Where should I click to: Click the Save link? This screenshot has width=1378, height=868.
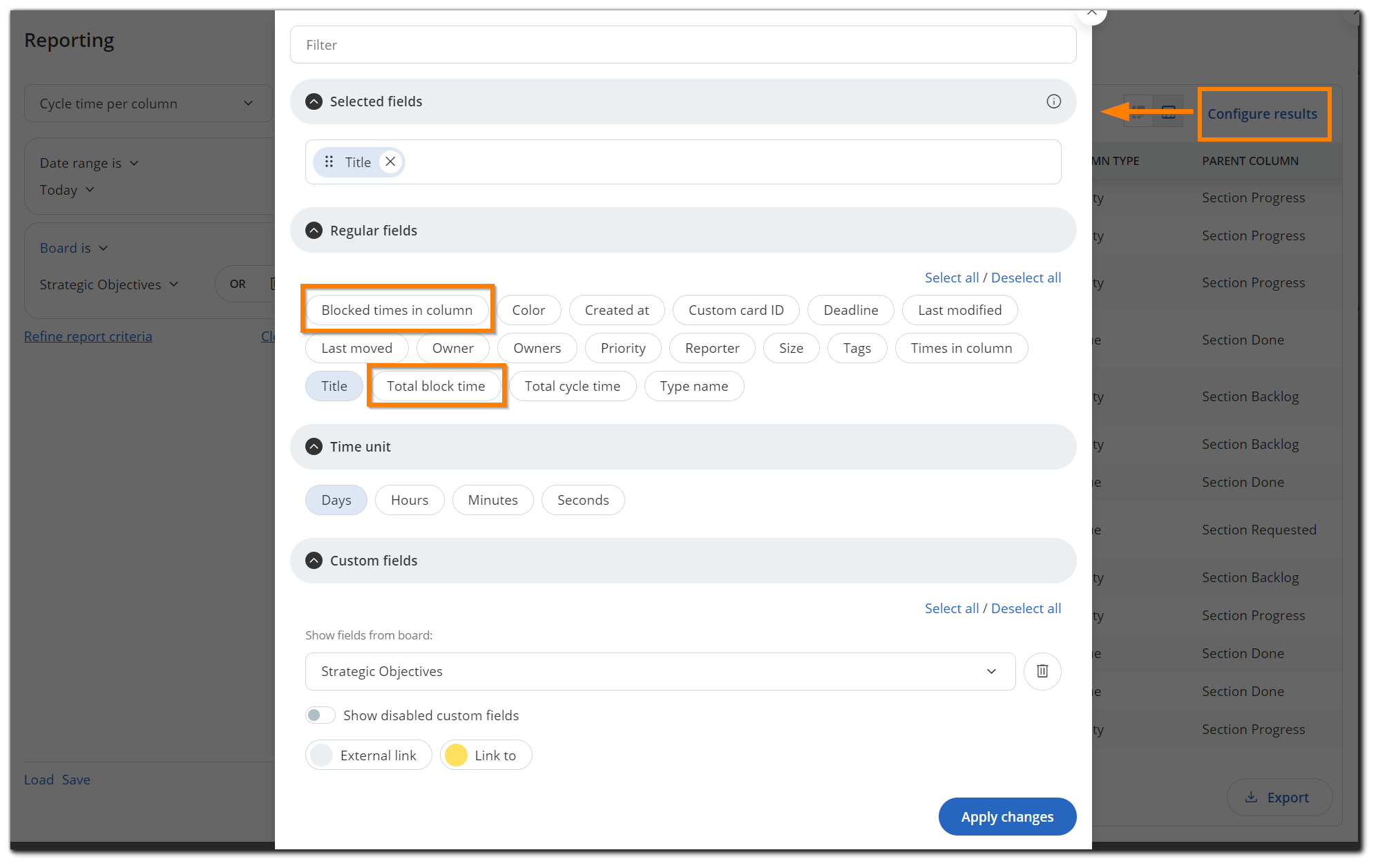pyautogui.click(x=76, y=780)
